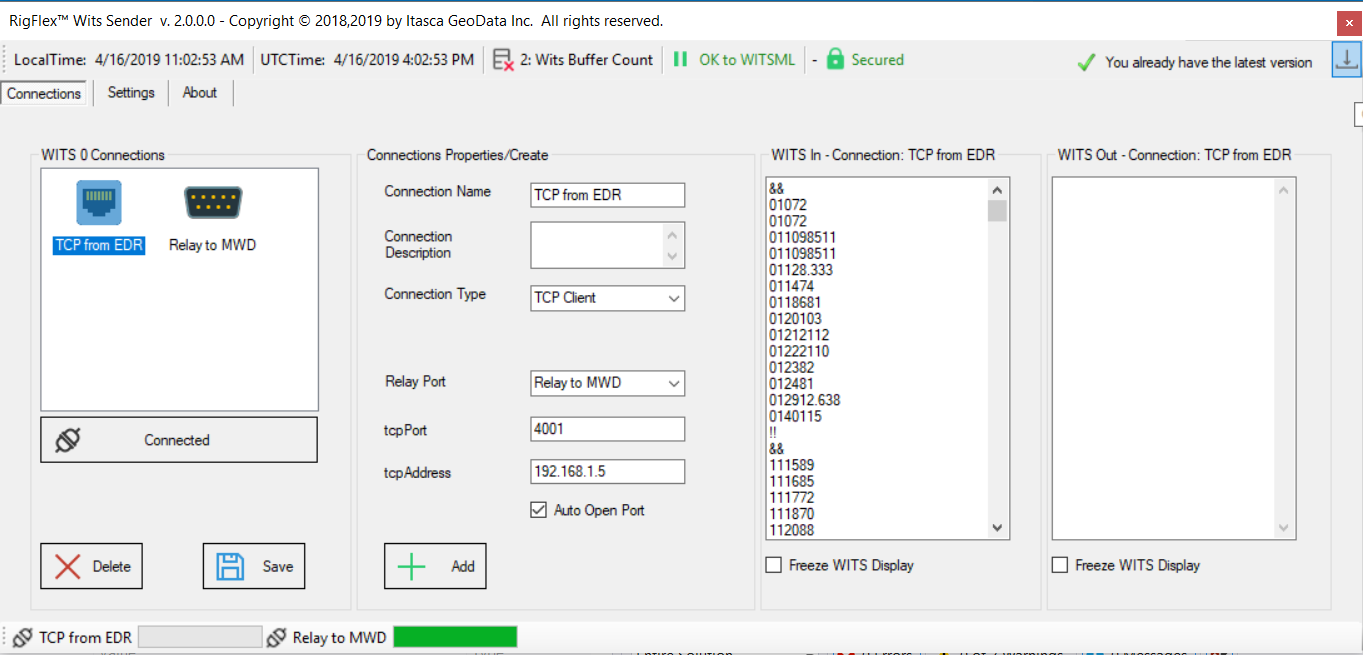
Task: Click the latest version green checkmark icon
Action: (1086, 62)
